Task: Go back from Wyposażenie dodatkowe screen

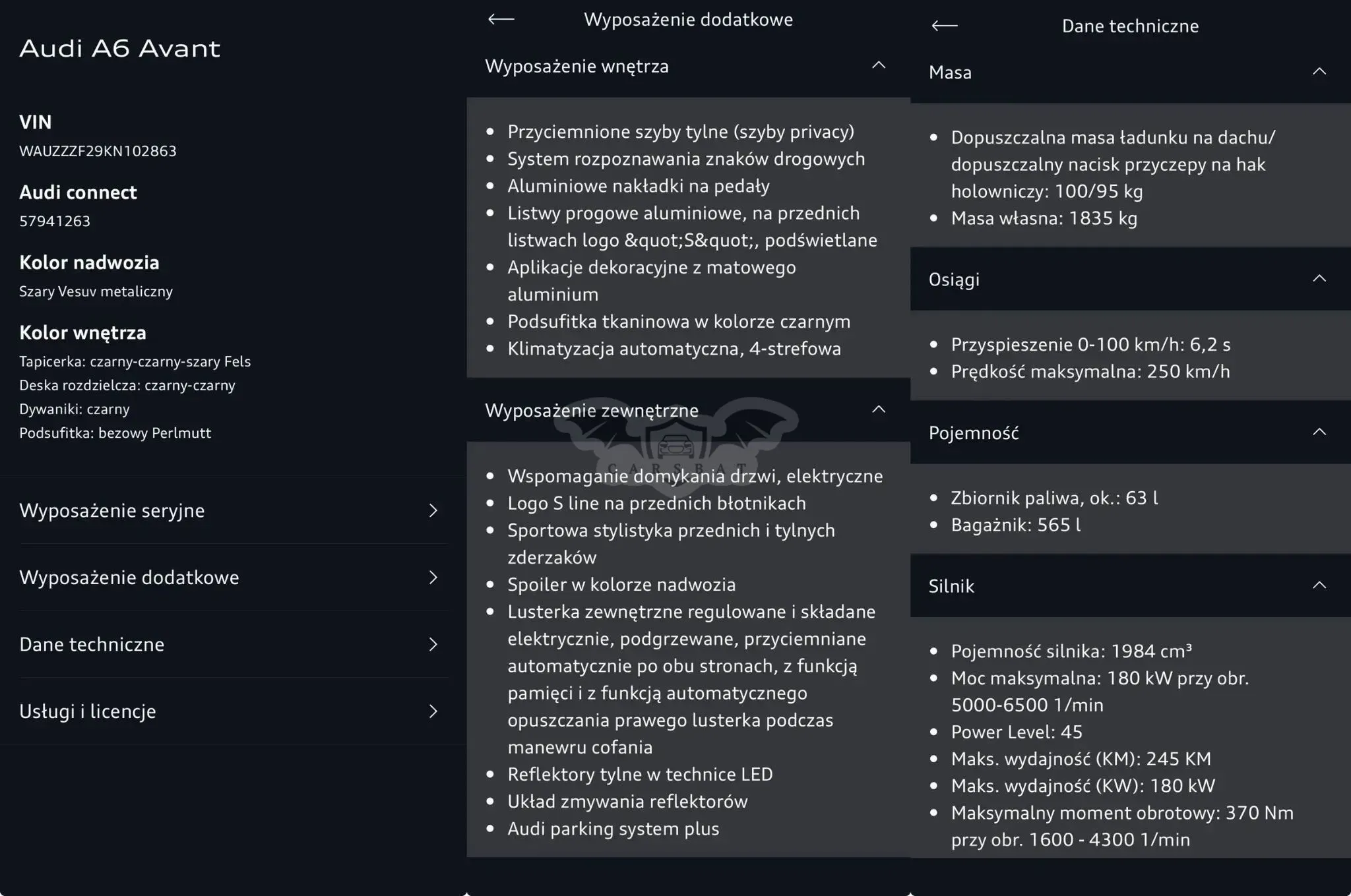Action: pos(501,19)
